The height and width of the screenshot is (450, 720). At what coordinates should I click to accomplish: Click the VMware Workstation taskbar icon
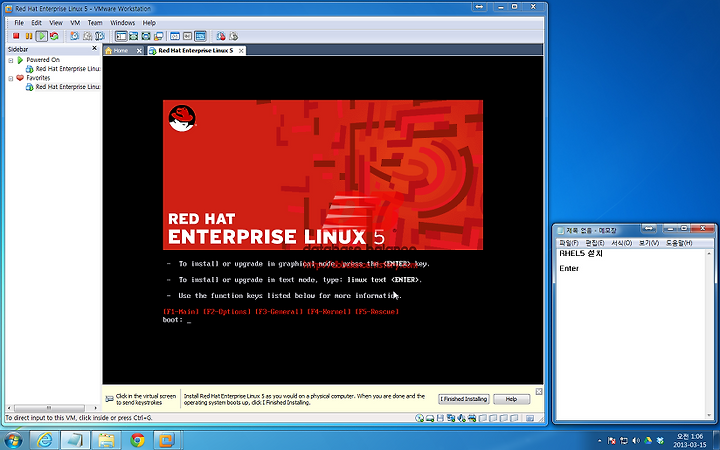168,440
